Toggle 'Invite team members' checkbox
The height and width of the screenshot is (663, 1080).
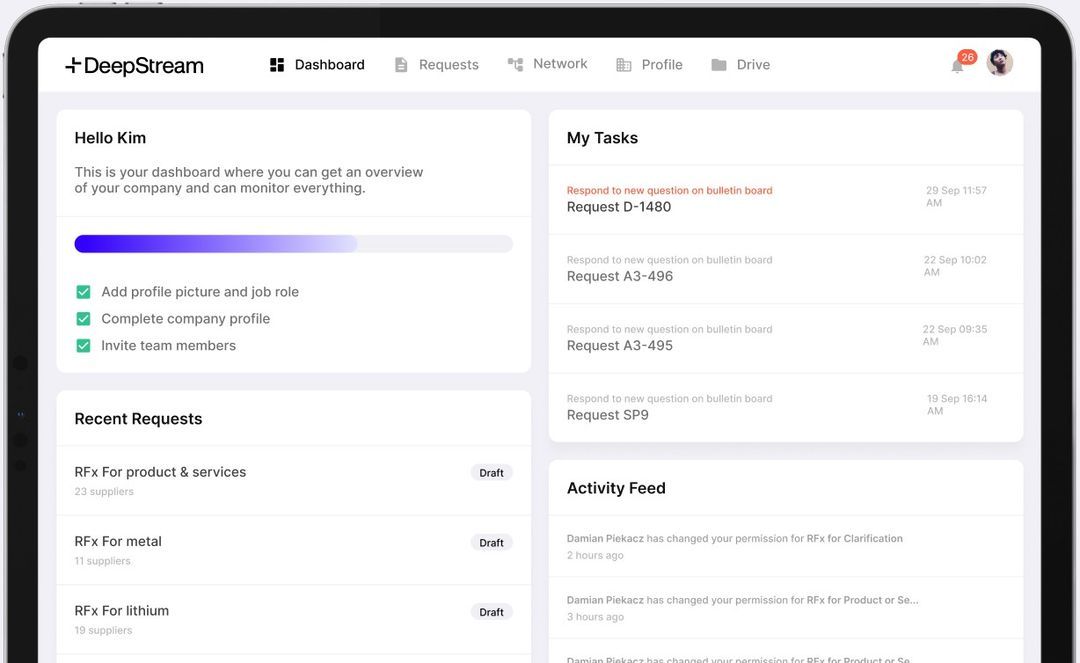tap(84, 346)
